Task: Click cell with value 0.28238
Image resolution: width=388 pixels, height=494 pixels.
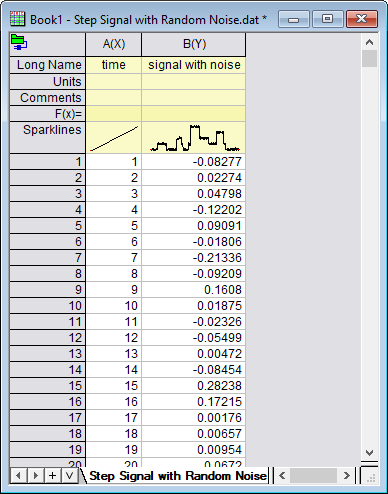Action: click(194, 386)
